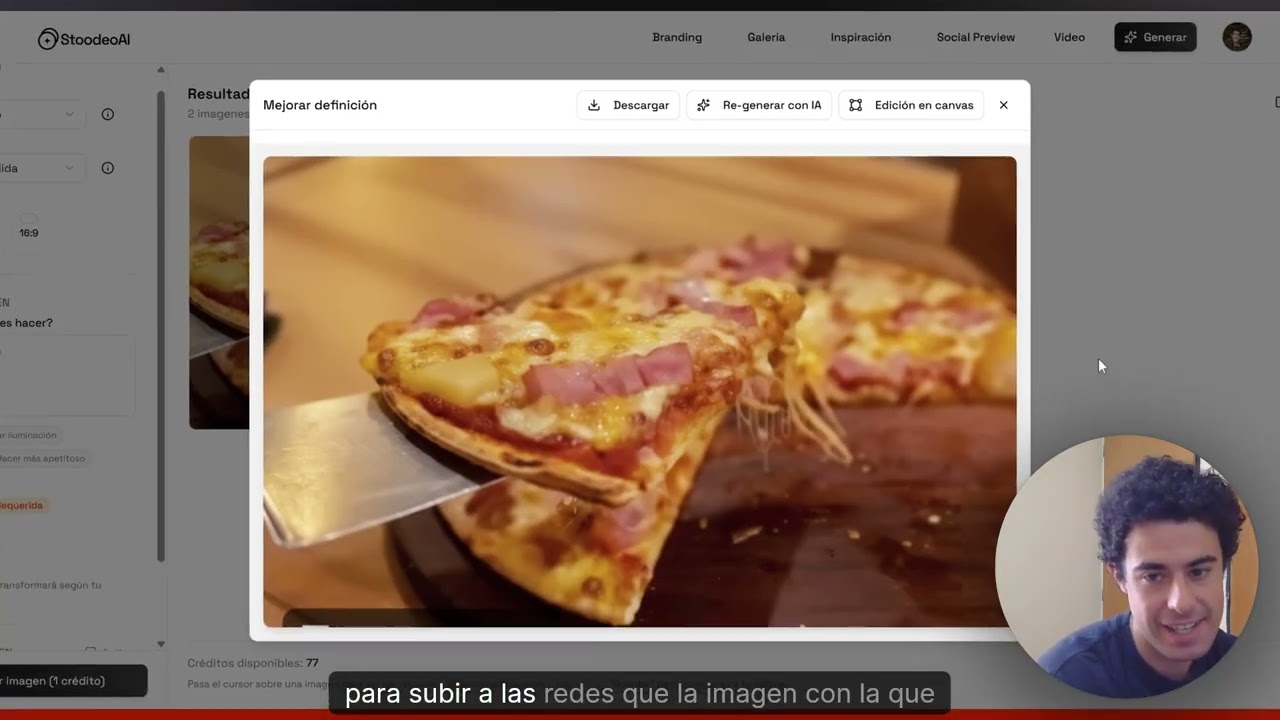Open the Branding menu item
This screenshot has height=720, width=1280.
coord(677,37)
